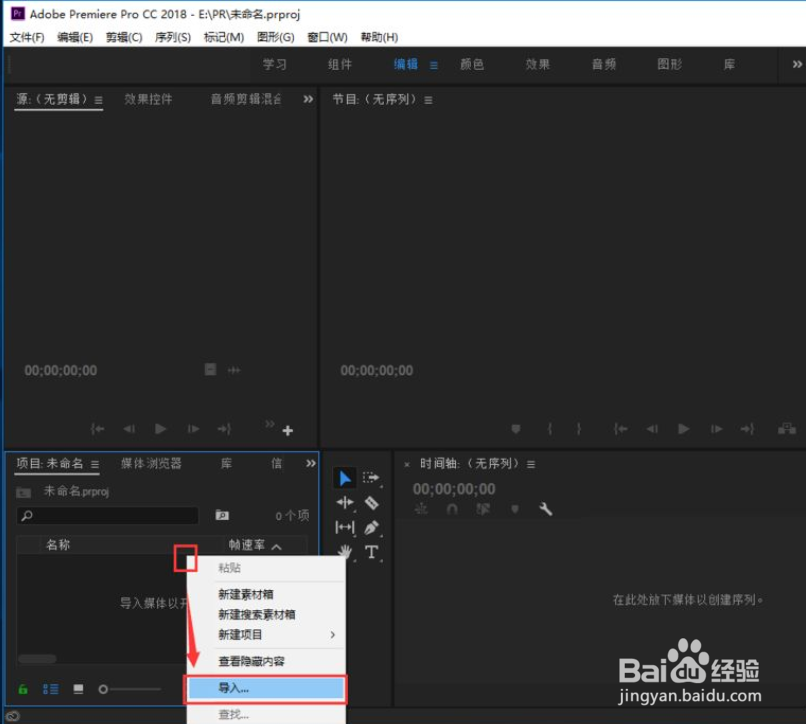Switch to 音频 workspace
The width and height of the screenshot is (806, 724).
click(603, 64)
